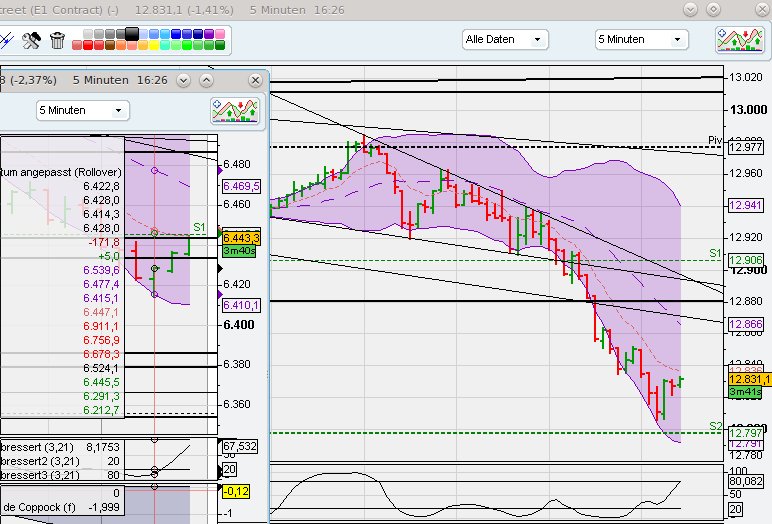
Task: Pick the lightest gray color swatch
Action: tap(88, 34)
